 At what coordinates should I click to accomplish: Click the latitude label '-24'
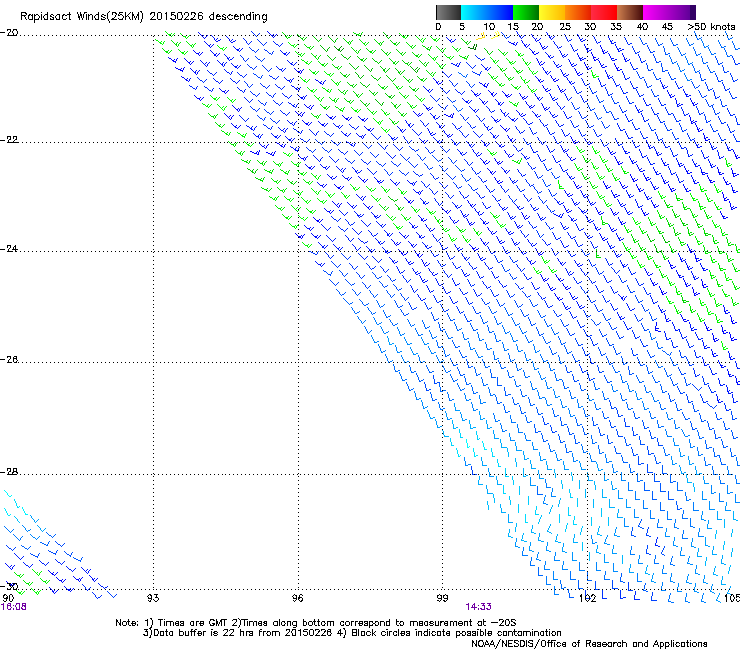9,249
